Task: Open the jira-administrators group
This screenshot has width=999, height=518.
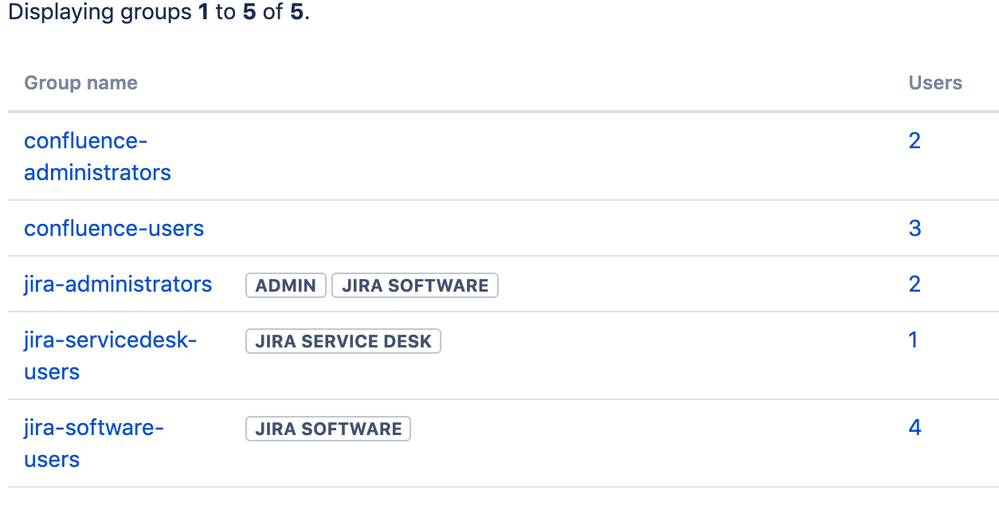Action: (x=118, y=284)
